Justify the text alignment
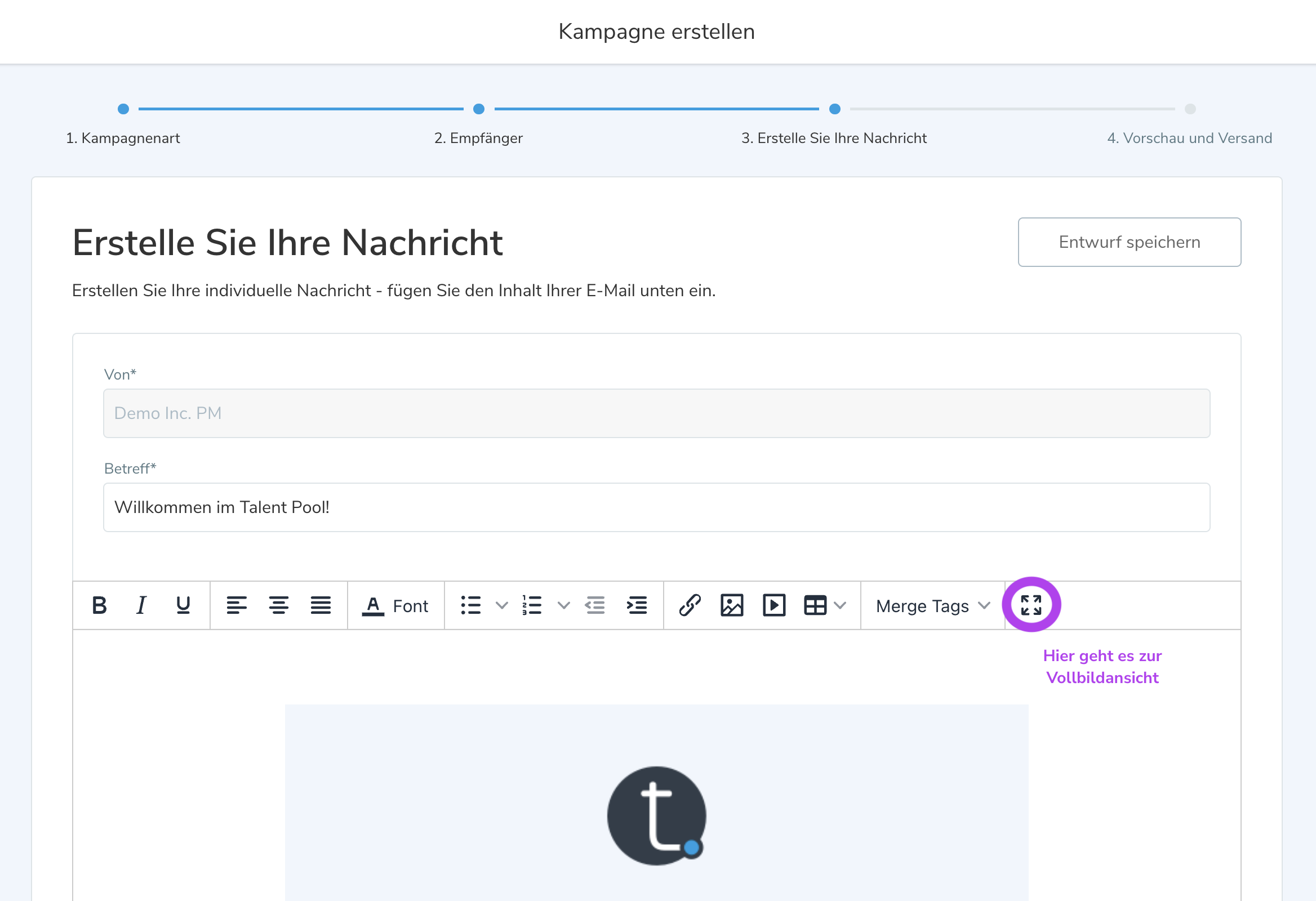Image resolution: width=1316 pixels, height=901 pixels. [321, 605]
